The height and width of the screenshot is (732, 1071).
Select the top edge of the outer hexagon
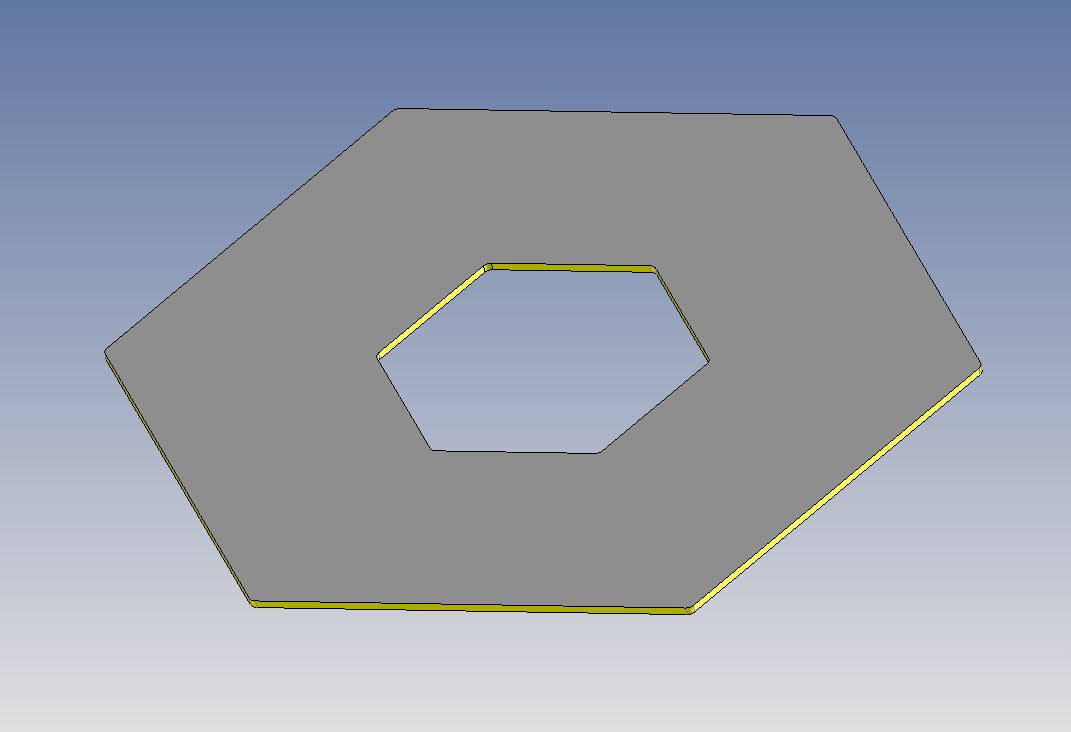pos(615,111)
